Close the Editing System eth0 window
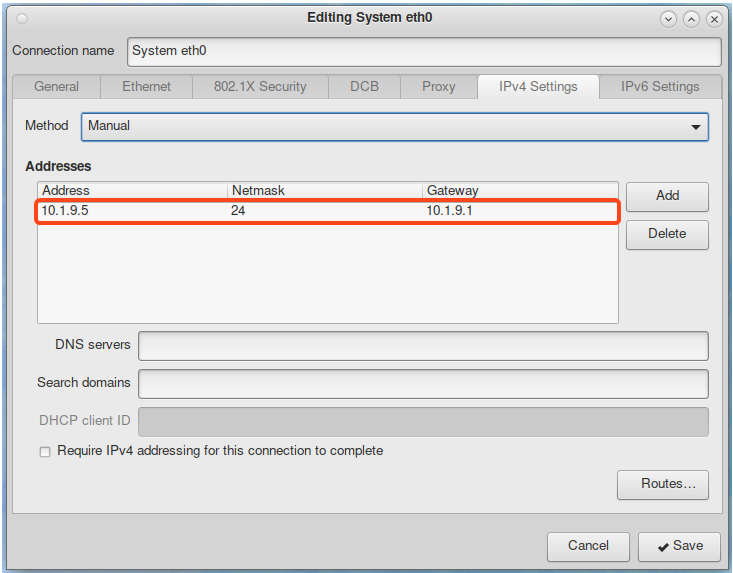 714,18
